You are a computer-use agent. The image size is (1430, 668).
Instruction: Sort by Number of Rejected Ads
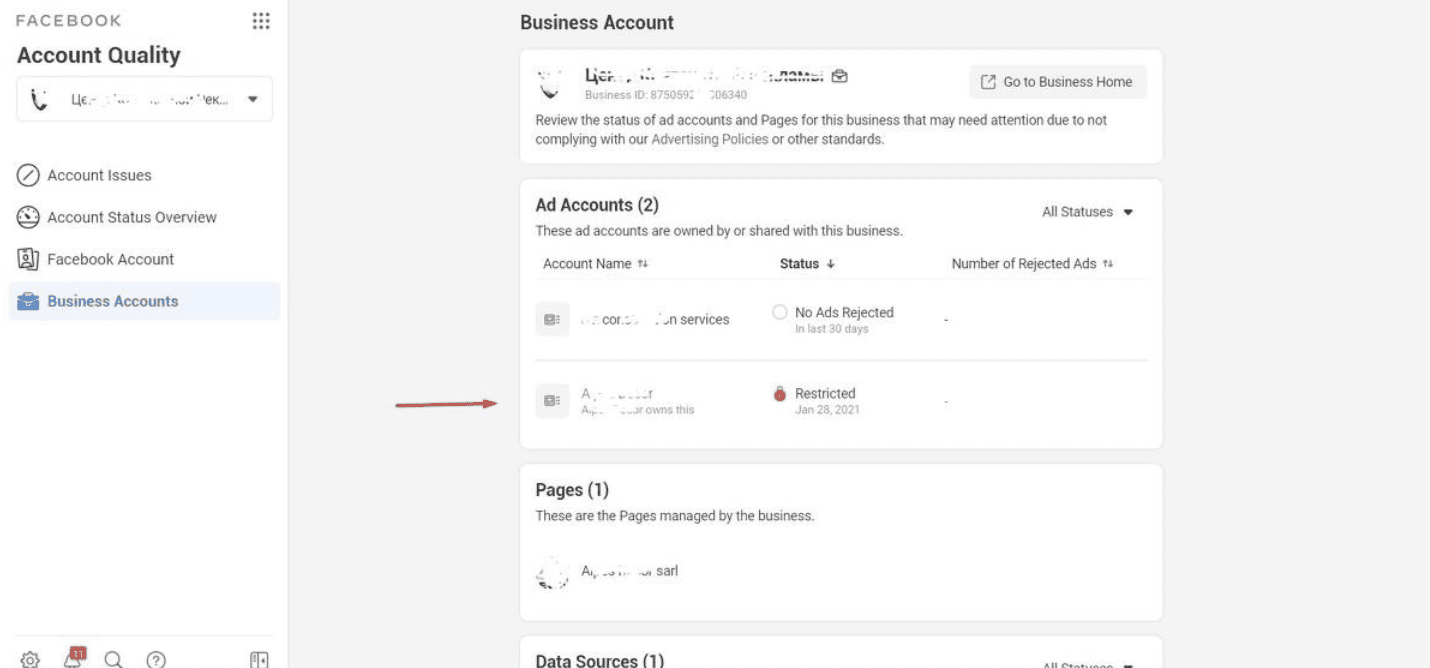[x=1032, y=264]
